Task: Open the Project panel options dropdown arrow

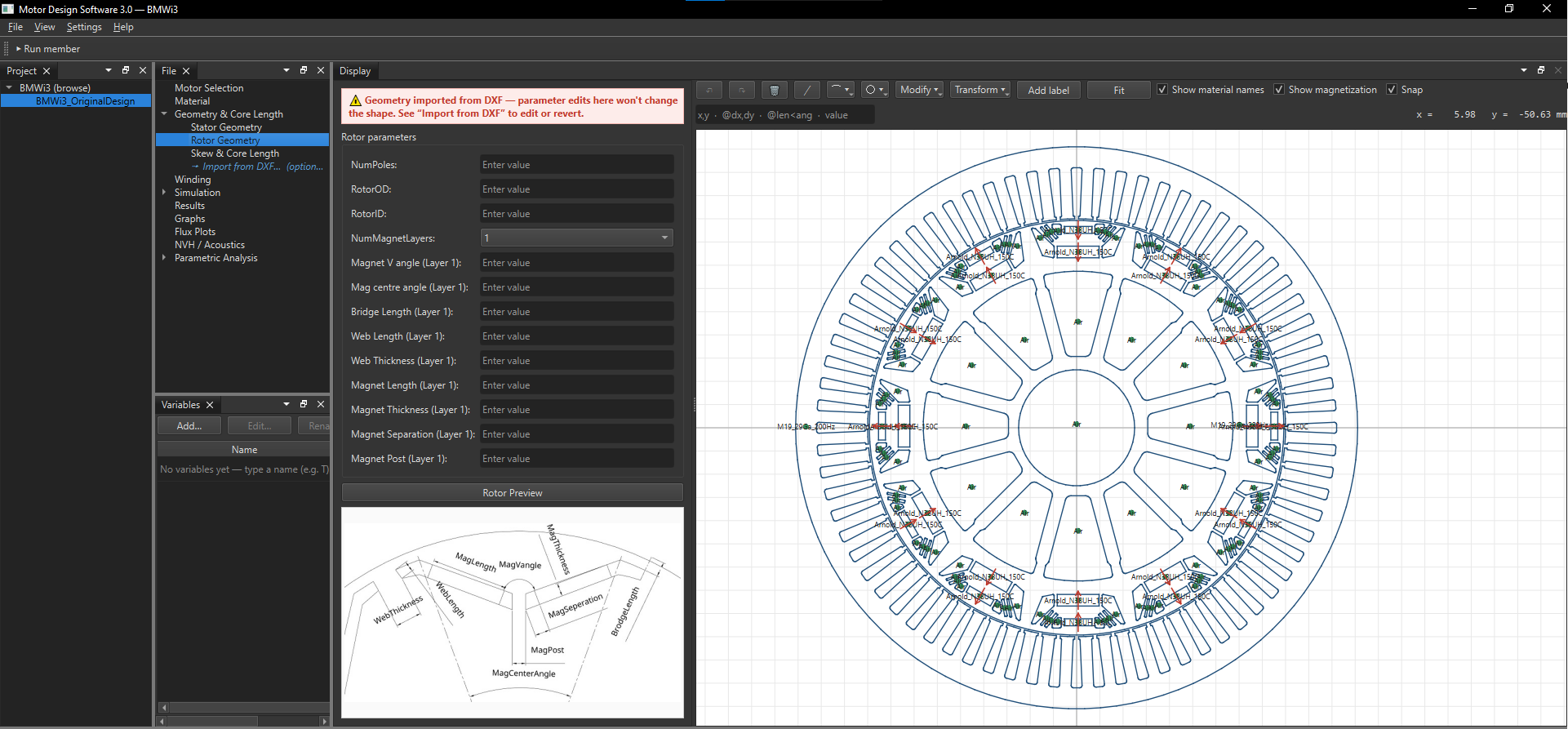Action: point(109,70)
